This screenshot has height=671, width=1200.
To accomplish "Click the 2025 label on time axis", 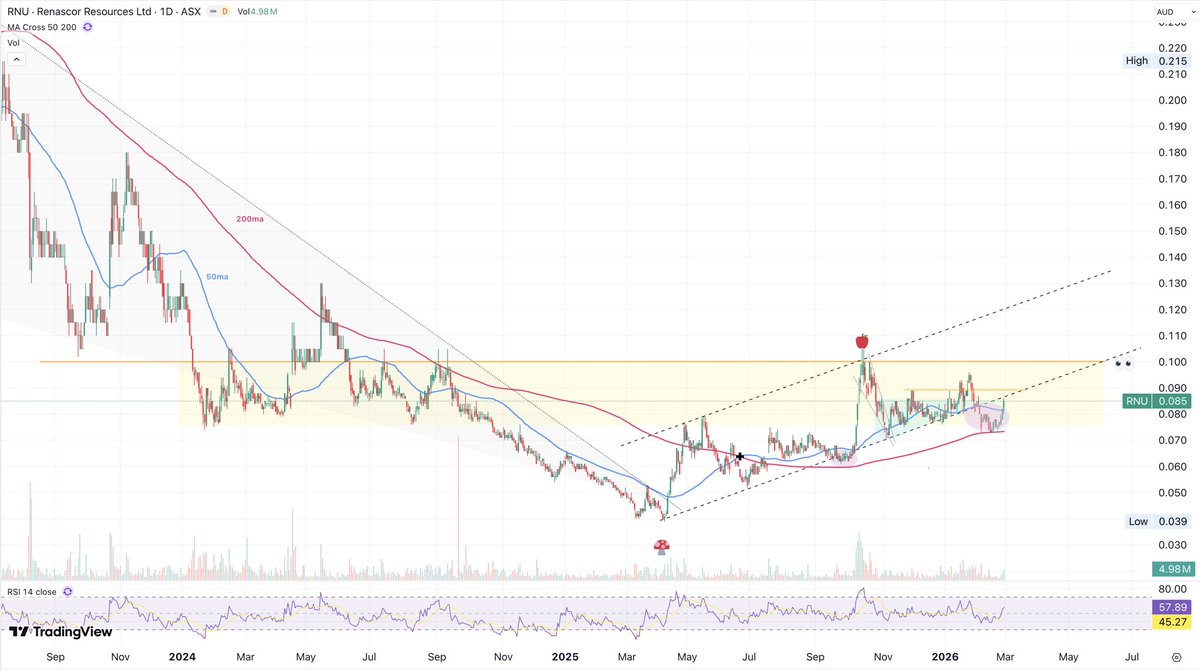I will pyautogui.click(x=566, y=657).
